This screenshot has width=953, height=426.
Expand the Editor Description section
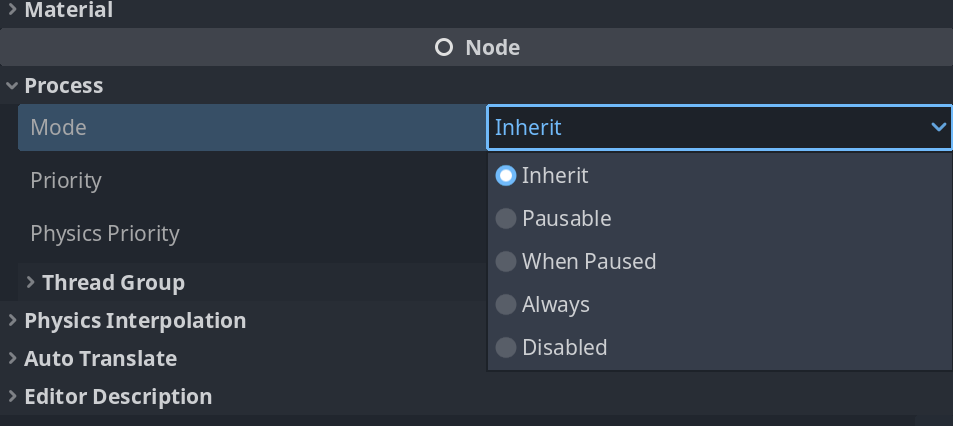(117, 397)
